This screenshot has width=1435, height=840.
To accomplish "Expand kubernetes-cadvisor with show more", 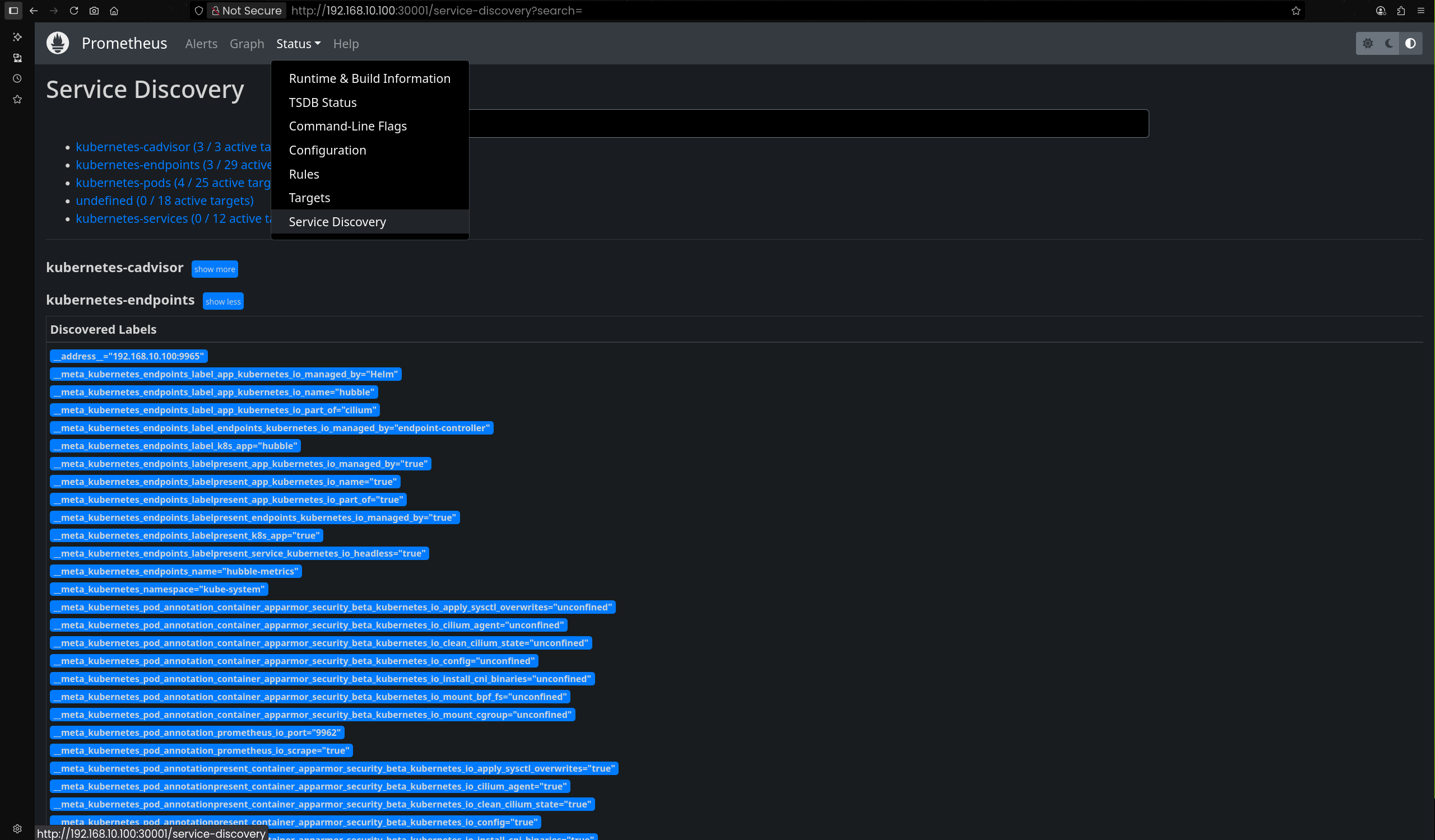I will tap(215, 269).
